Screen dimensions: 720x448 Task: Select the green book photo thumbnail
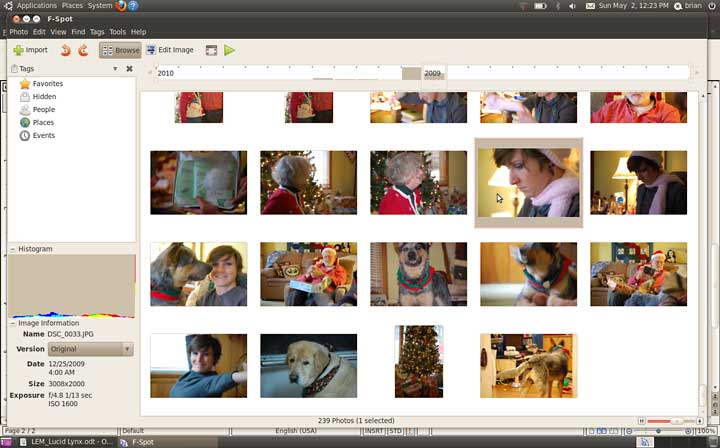tap(198, 183)
